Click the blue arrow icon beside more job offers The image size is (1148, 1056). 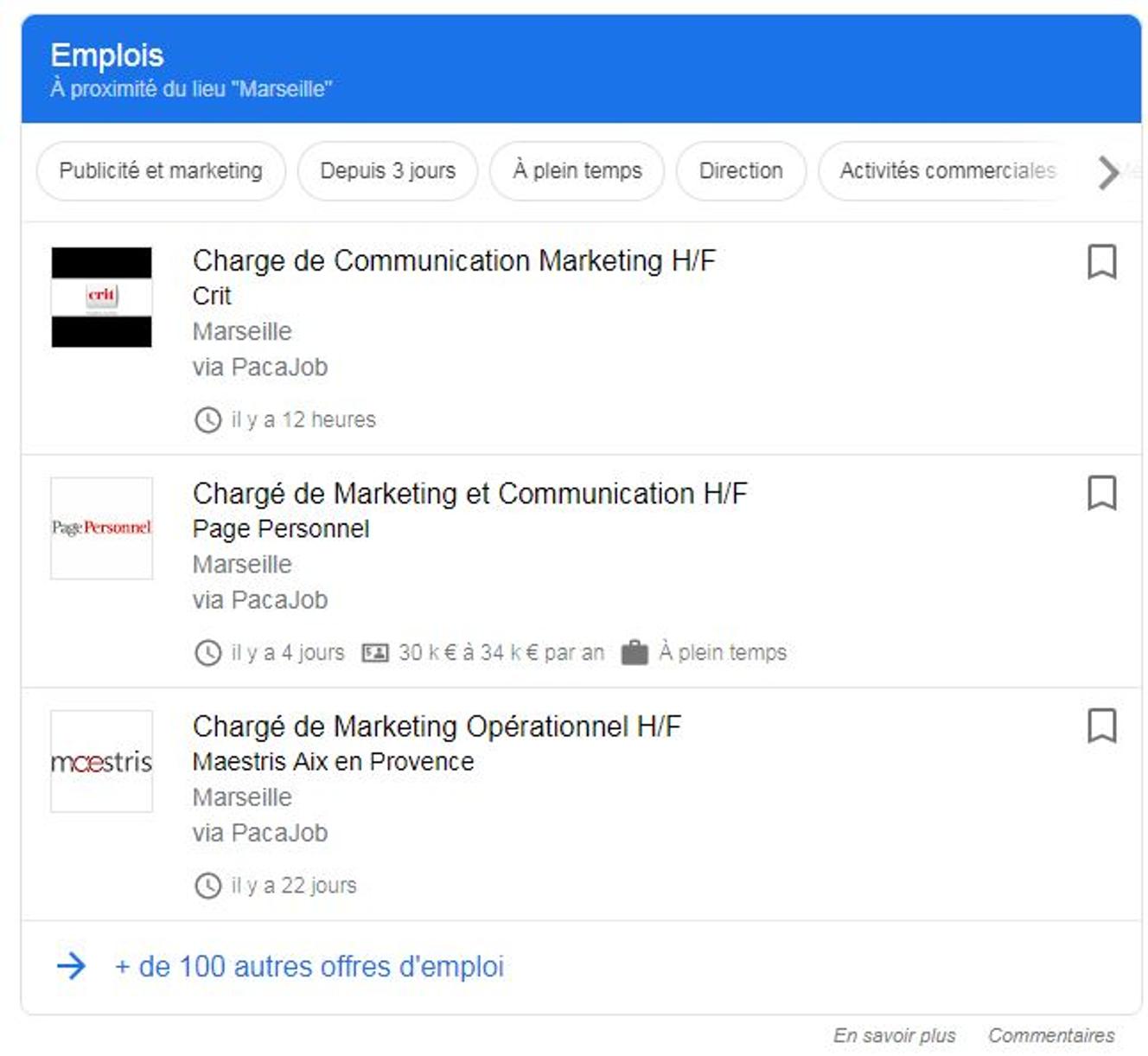[x=73, y=966]
